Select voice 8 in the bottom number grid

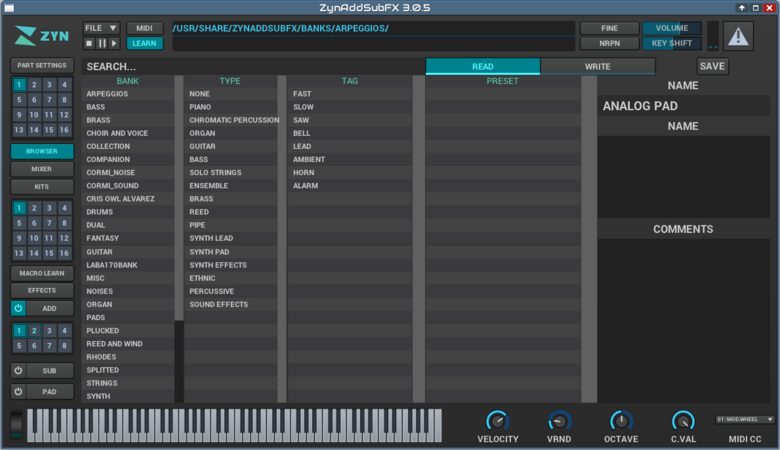(64, 346)
